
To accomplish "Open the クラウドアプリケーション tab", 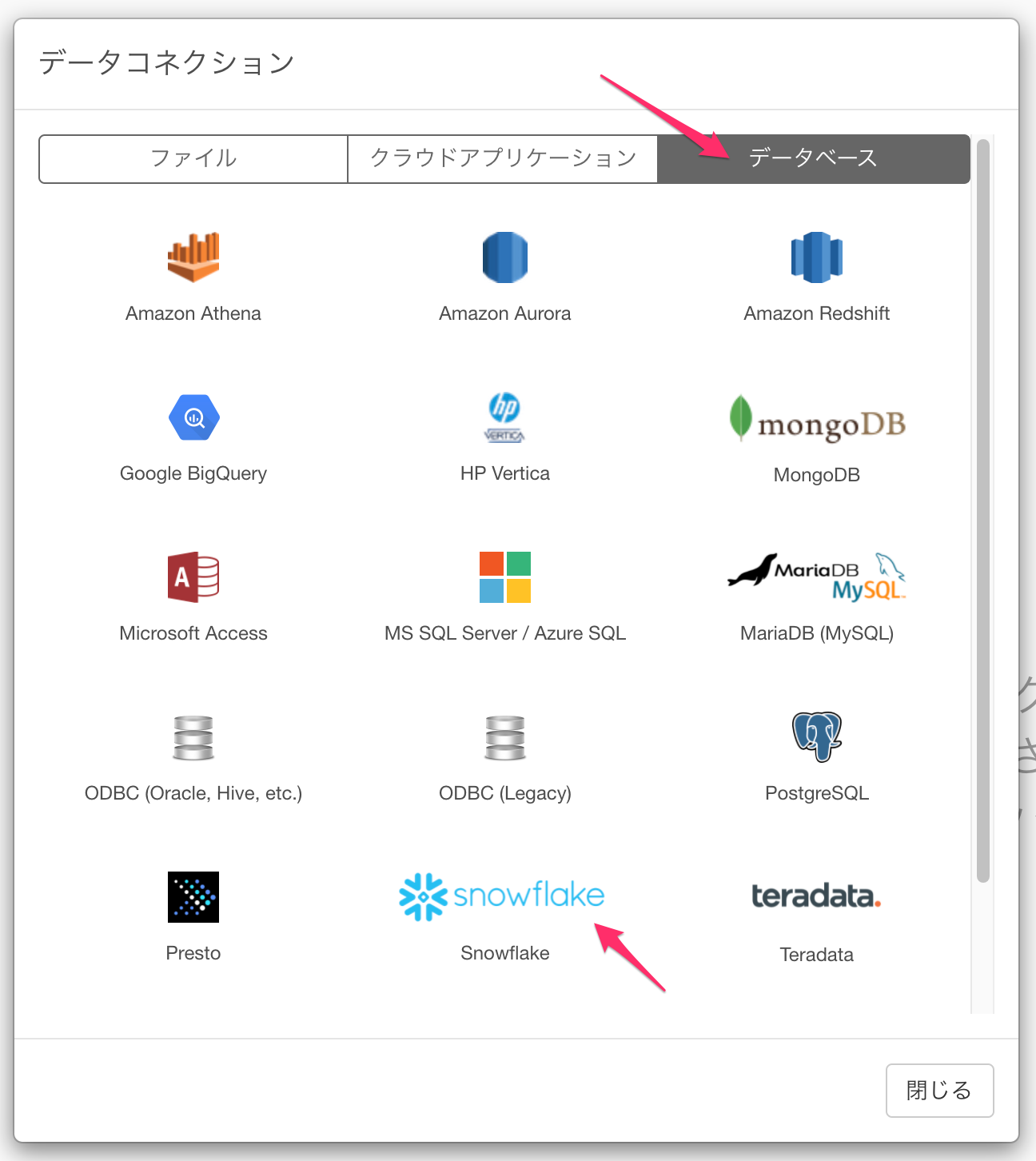I will 503,159.
